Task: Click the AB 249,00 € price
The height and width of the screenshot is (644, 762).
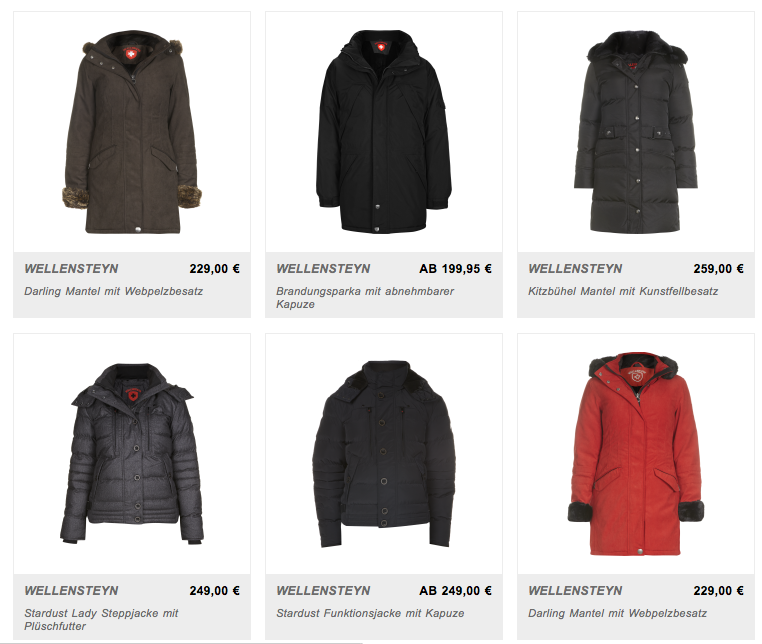Action: tap(455, 591)
